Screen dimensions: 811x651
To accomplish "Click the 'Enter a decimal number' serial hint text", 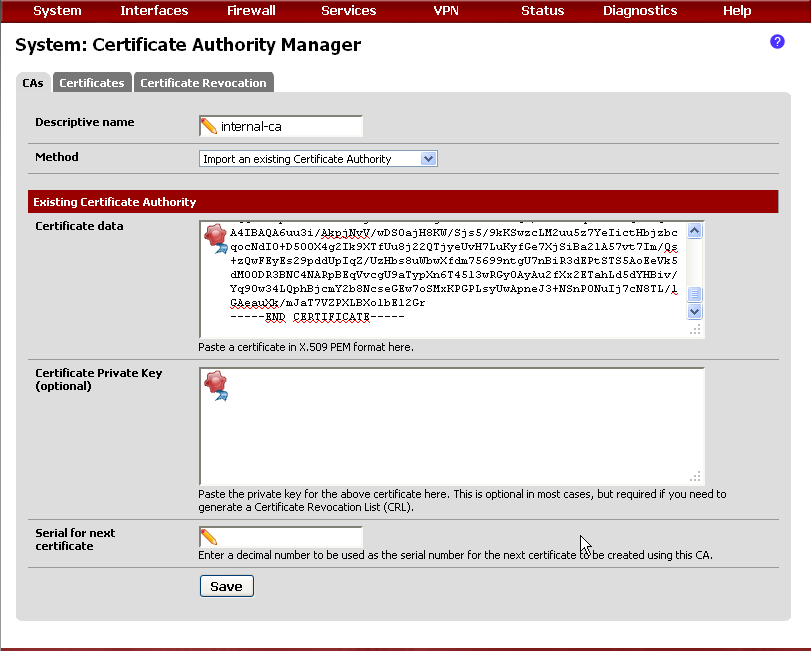I will [x=455, y=555].
